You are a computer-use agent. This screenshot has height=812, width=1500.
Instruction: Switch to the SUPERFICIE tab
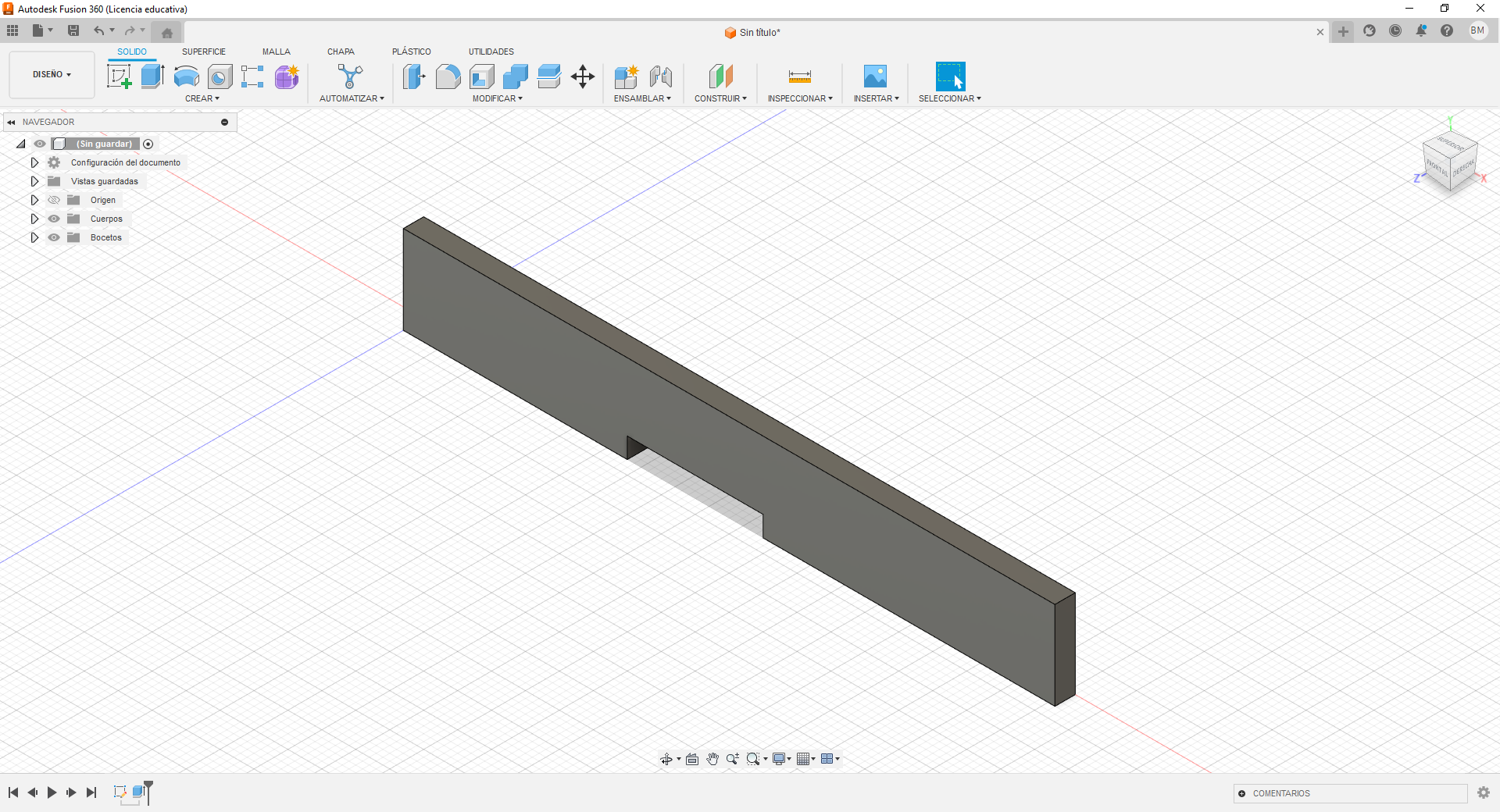204,52
